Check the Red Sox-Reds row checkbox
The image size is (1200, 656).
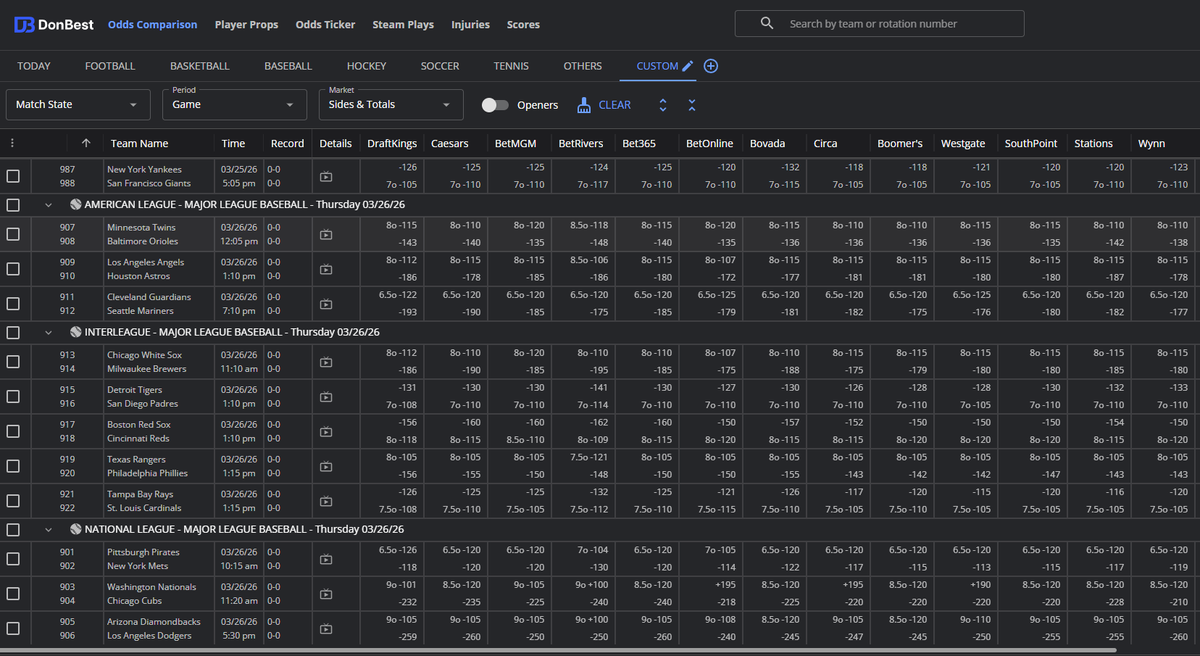click(13, 432)
